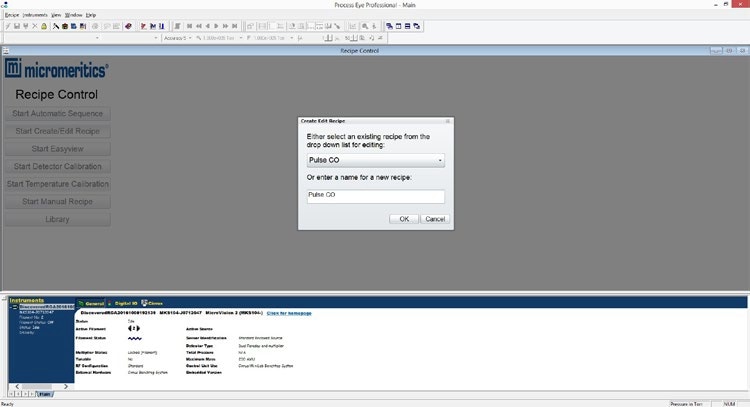The image size is (750, 407).
Task: Click Start Create/Edit Recipe button
Action: tap(57, 131)
